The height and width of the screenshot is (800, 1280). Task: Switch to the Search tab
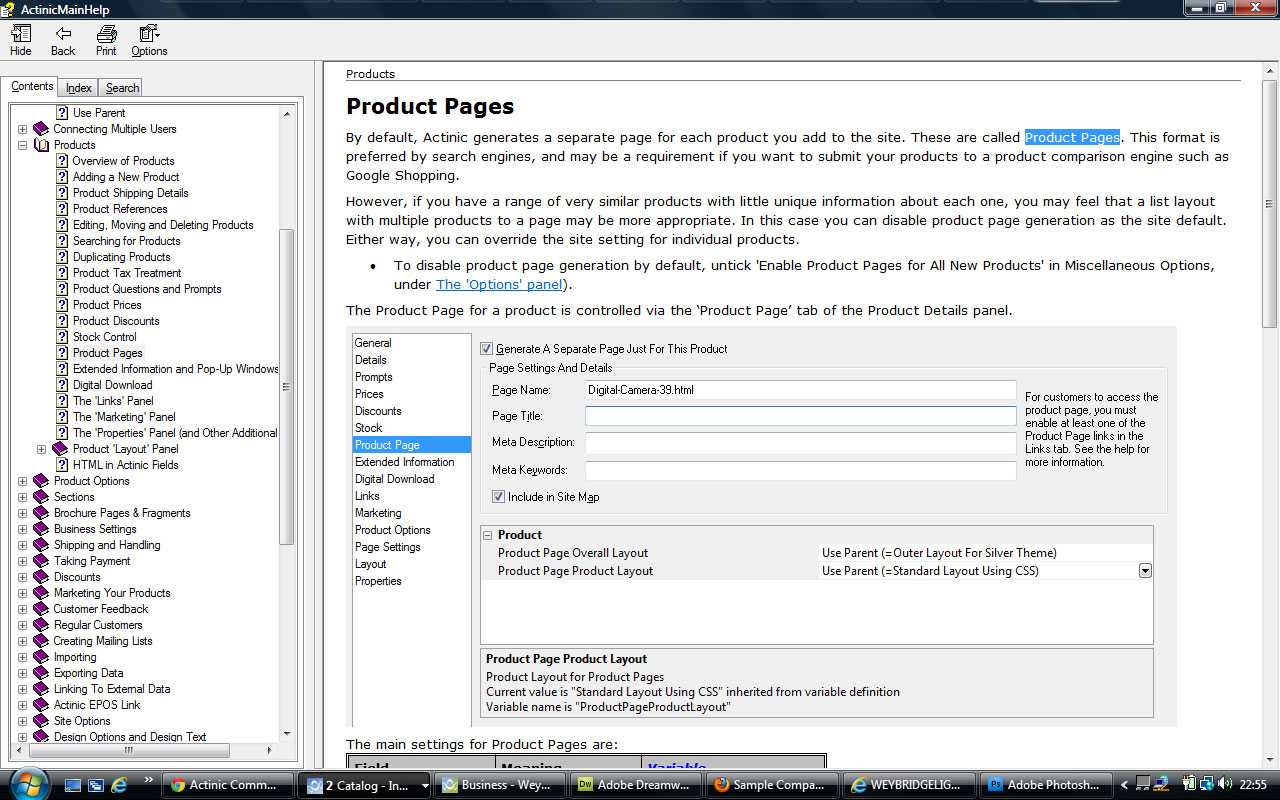point(122,88)
